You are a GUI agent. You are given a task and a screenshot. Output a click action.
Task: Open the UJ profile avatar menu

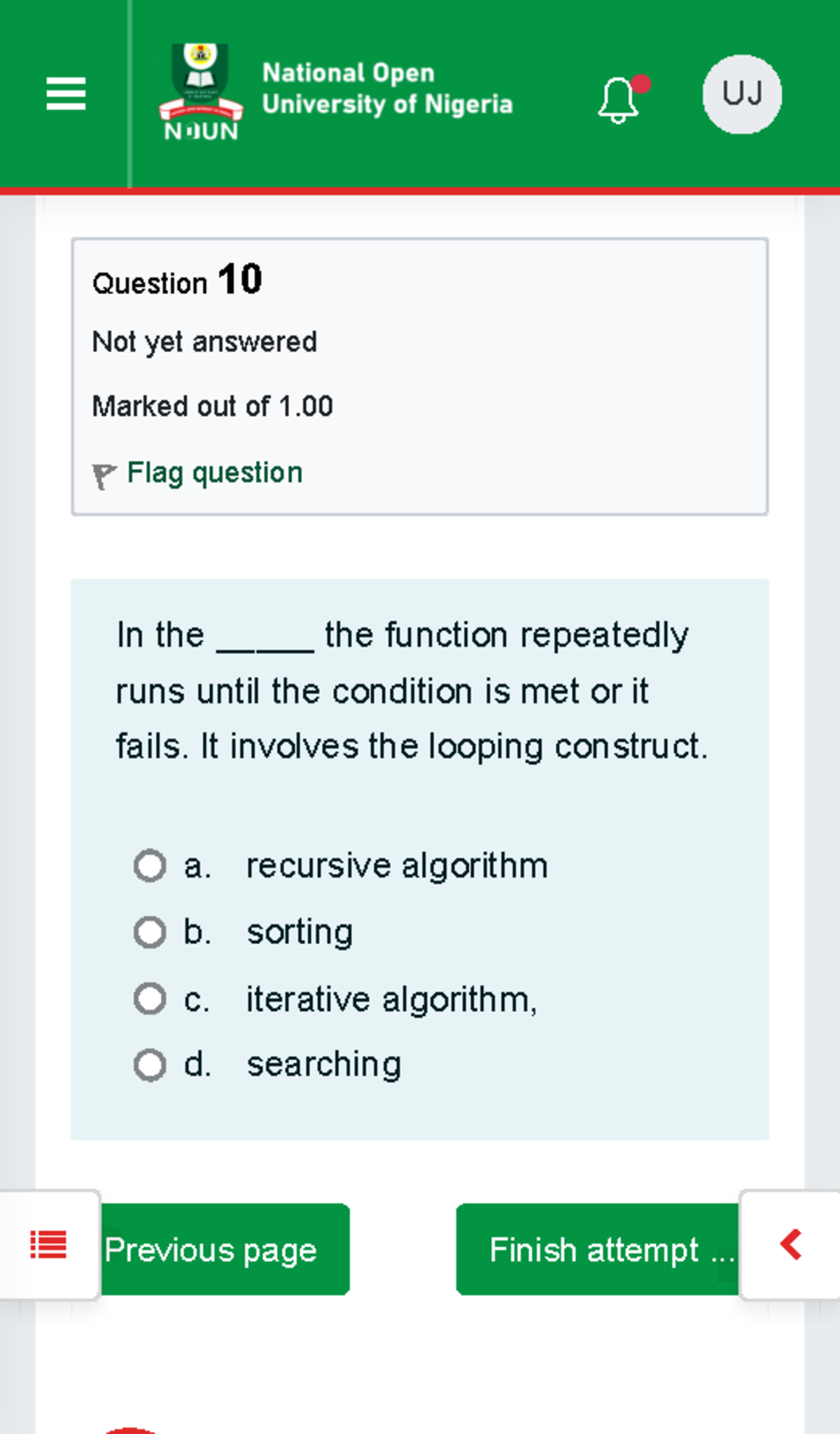coord(742,95)
